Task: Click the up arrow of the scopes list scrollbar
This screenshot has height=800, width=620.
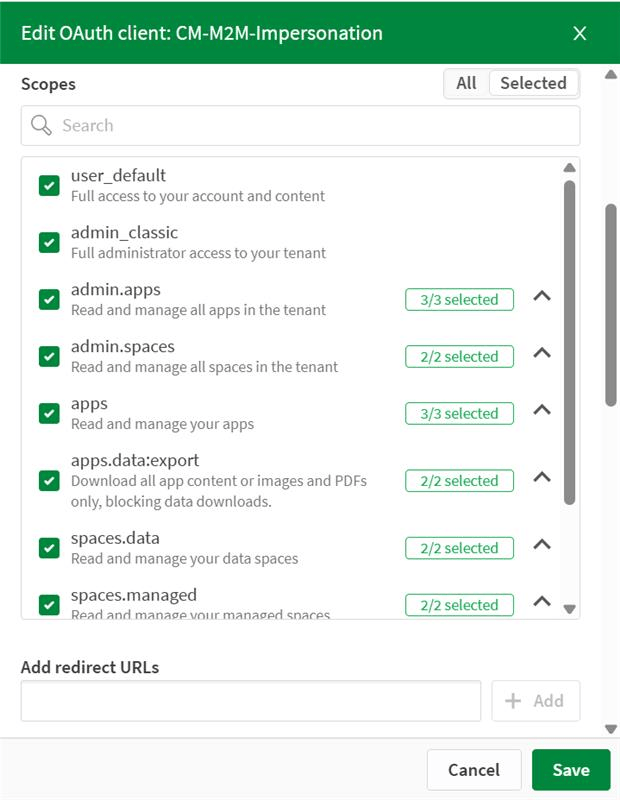Action: pos(571,167)
